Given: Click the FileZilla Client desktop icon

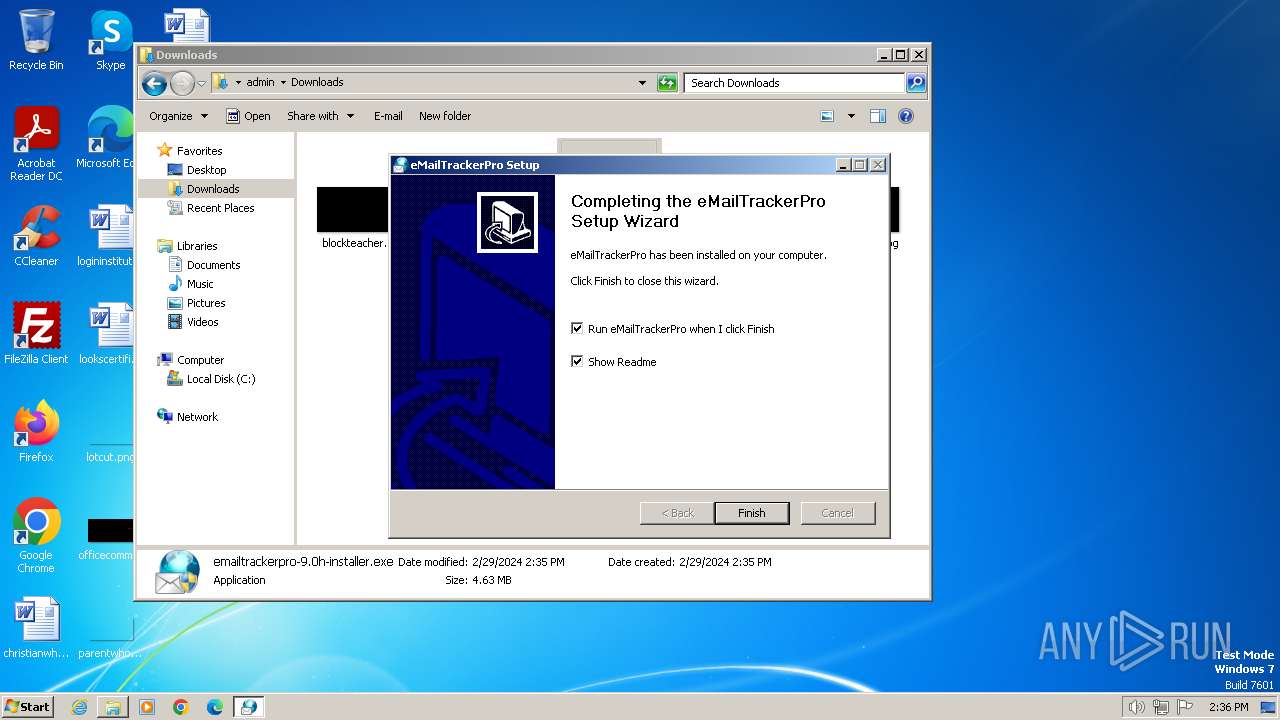Looking at the screenshot, I should tap(36, 333).
